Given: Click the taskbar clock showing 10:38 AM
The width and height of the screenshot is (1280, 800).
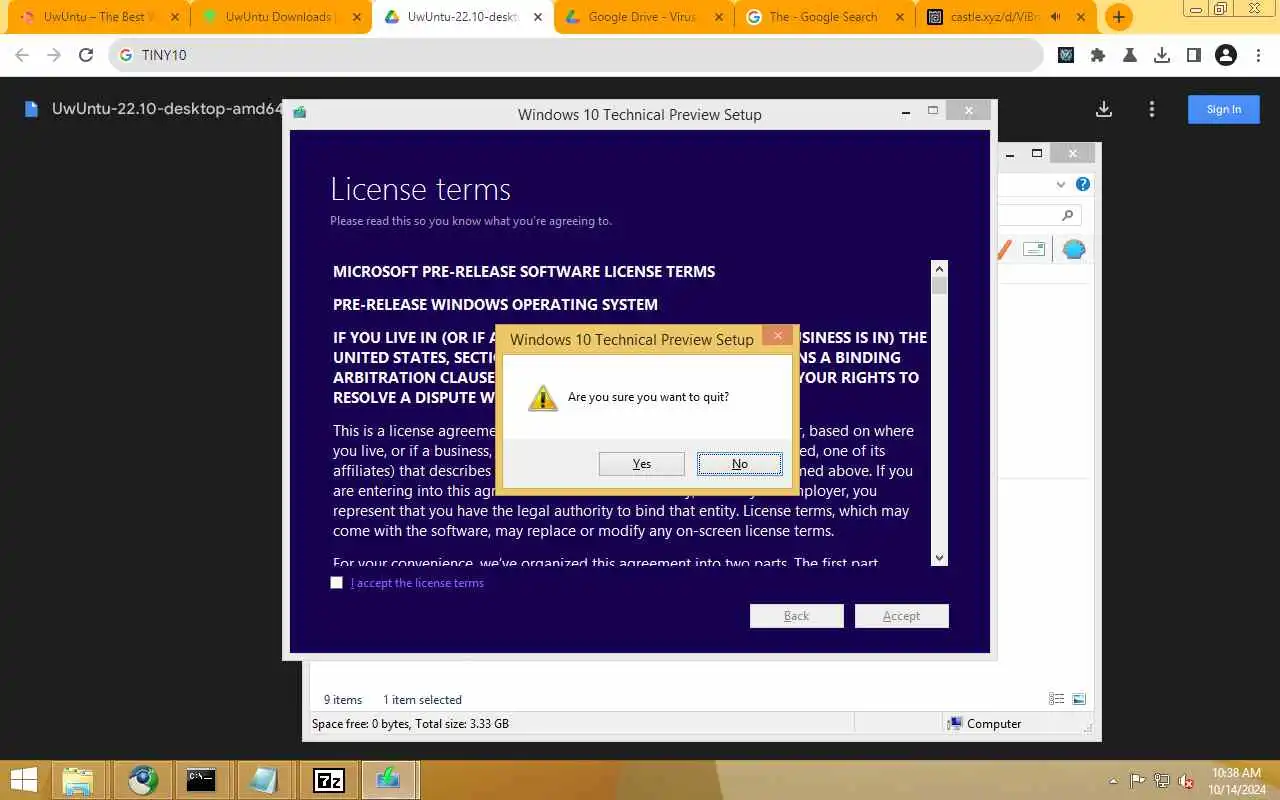Looking at the screenshot, I should 1235,781.
